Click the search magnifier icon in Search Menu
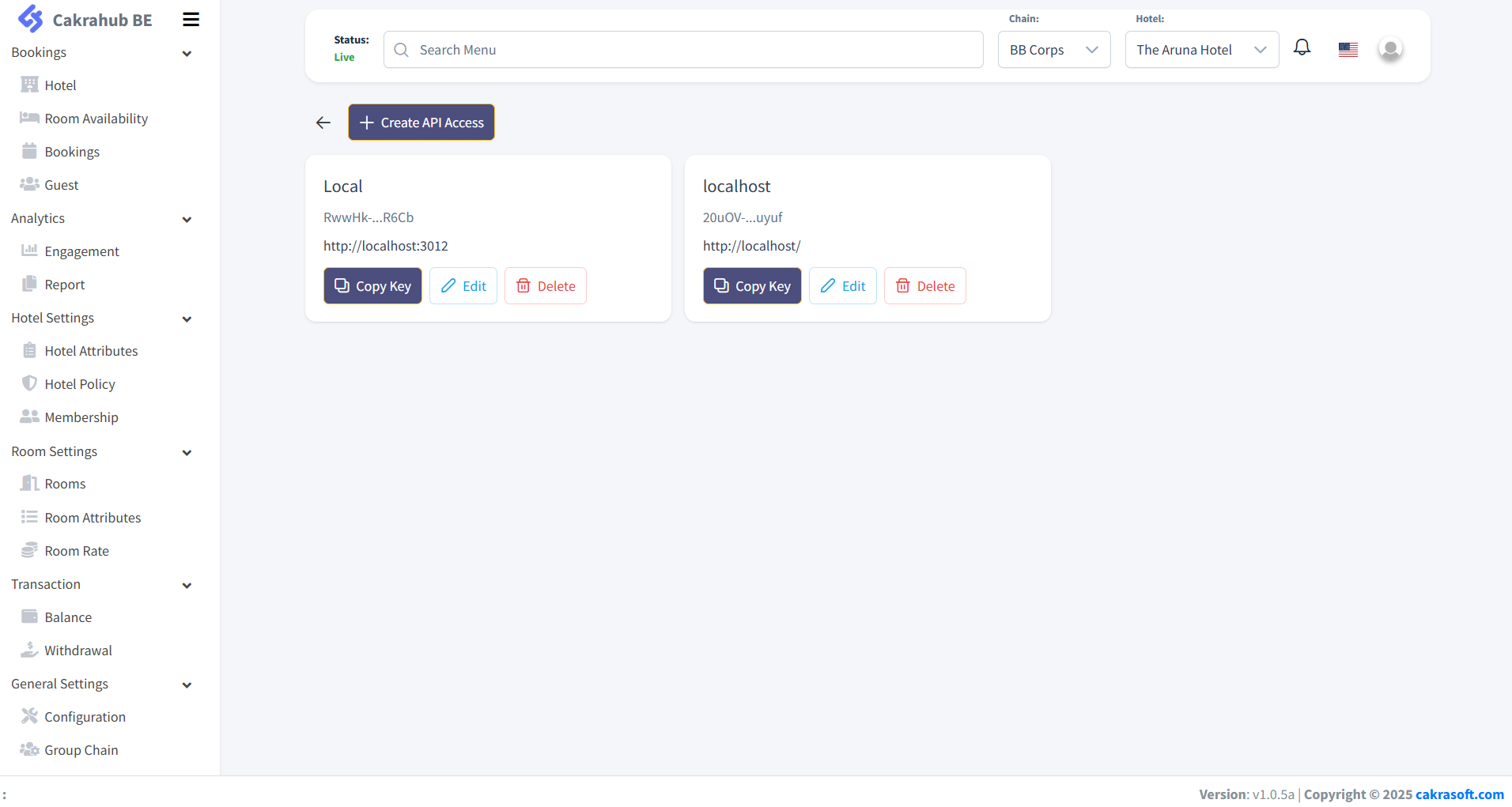The image size is (1512, 807). [401, 49]
